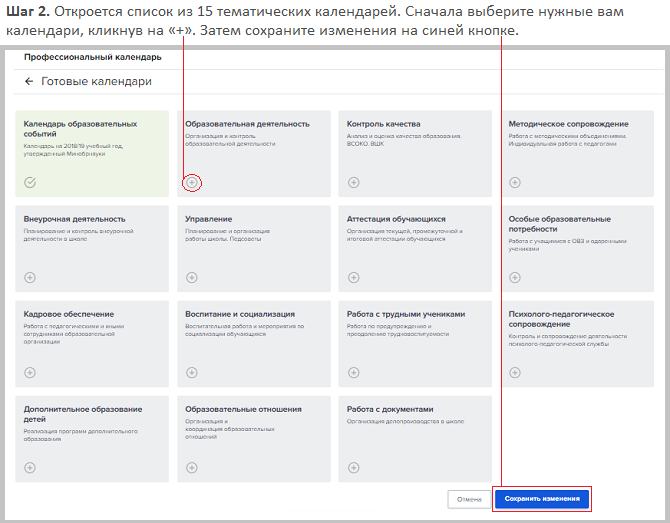Click the Готовые календари heading
The height and width of the screenshot is (523, 670).
[96, 81]
